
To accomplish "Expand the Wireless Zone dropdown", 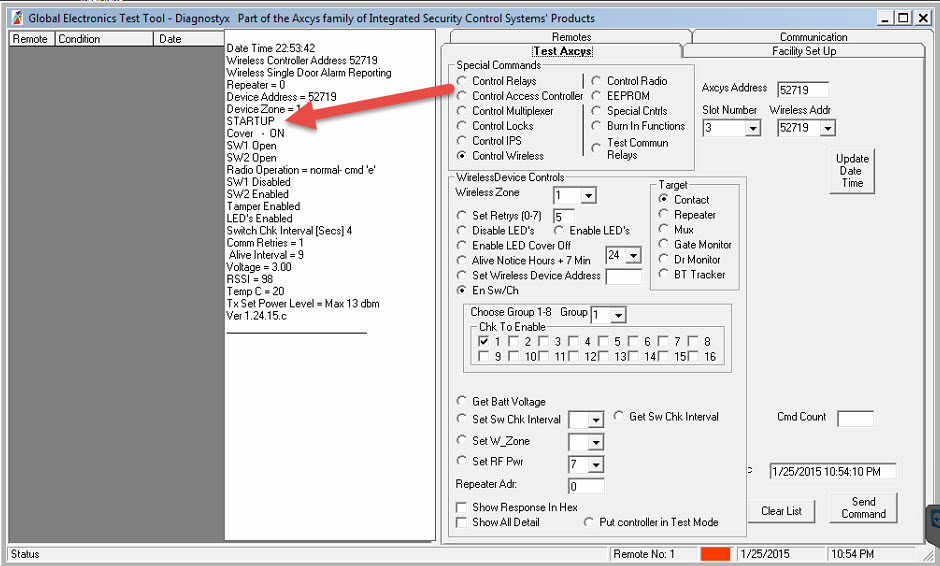I will pyautogui.click(x=589, y=196).
